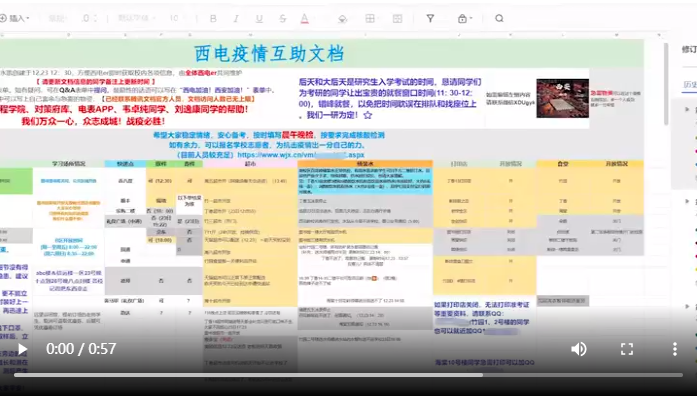697x396 pixels.
Task: Toggle italic formatting
Action: 236,19
